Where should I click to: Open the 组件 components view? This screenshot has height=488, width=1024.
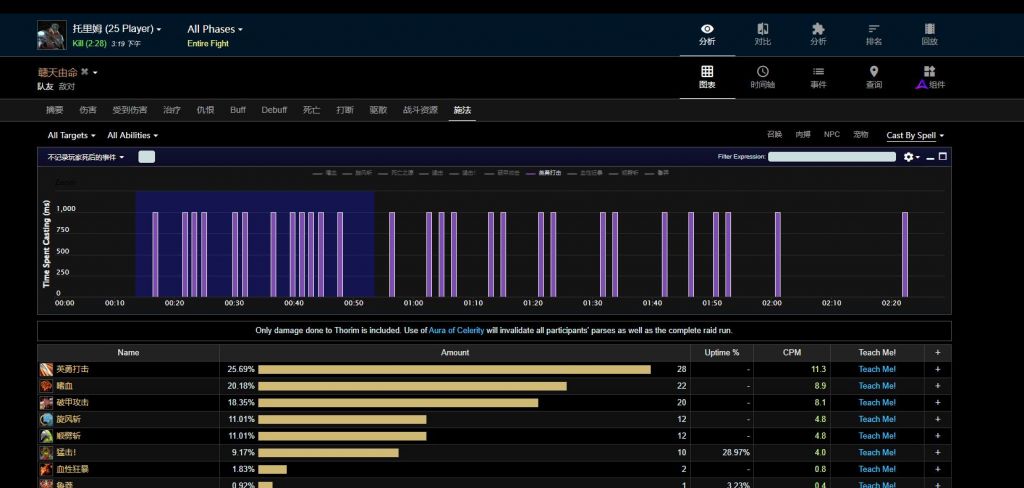coord(929,77)
